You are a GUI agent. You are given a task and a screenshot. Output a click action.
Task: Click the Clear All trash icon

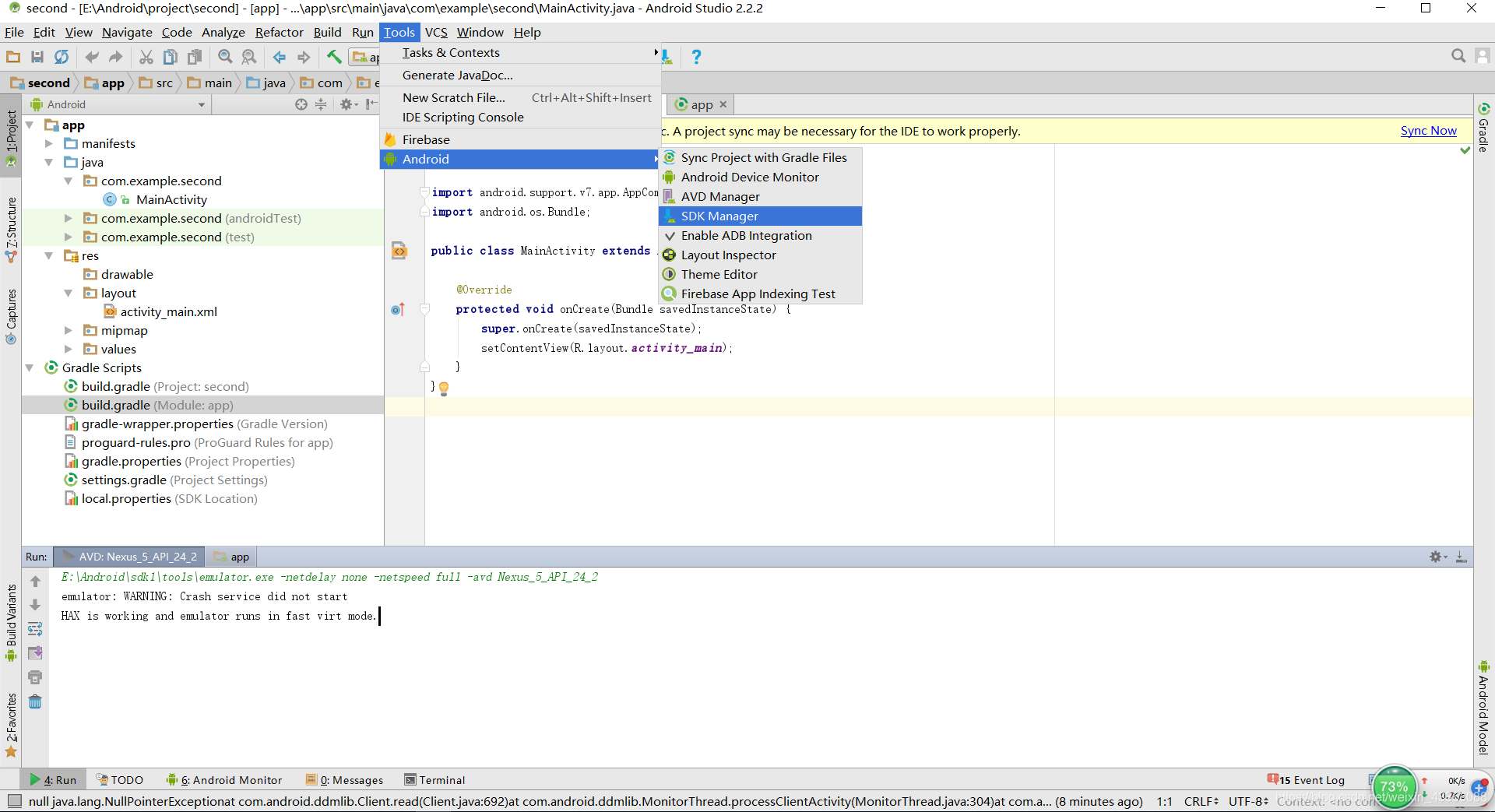(35, 702)
